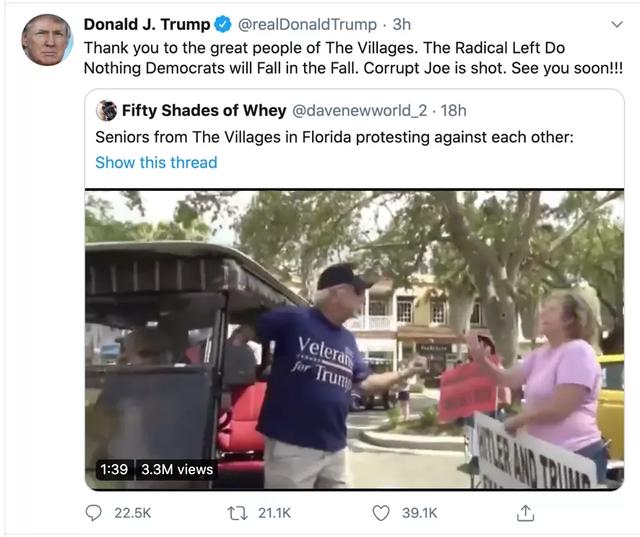640x537 pixels.
Task: Click the 21.1K retweet count
Action: (274, 512)
